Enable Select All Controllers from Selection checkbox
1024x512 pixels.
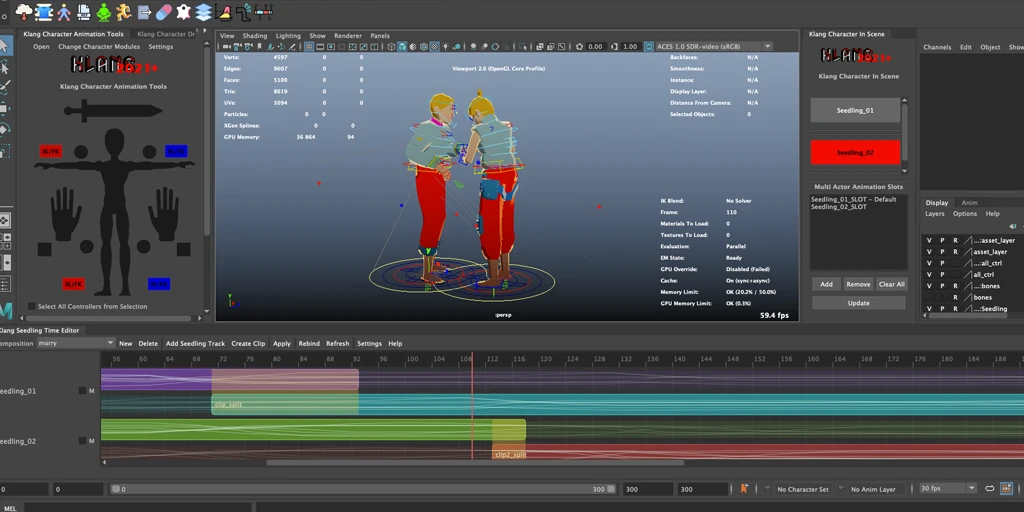pyautogui.click(x=31, y=306)
